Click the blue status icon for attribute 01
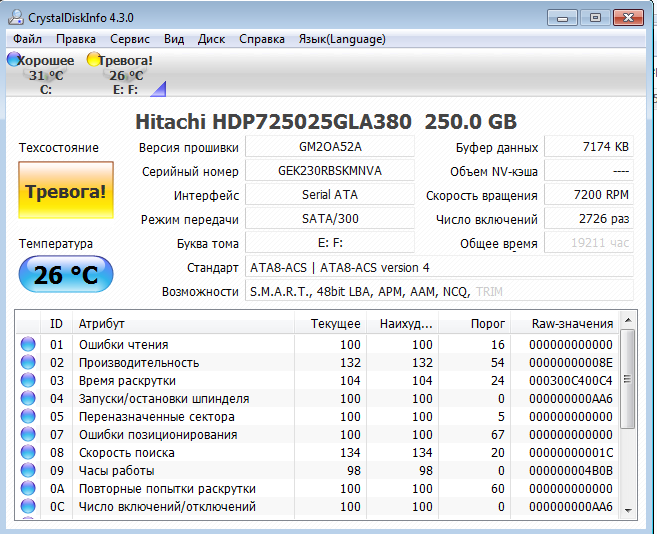The height and width of the screenshot is (534, 657). [x=28, y=344]
